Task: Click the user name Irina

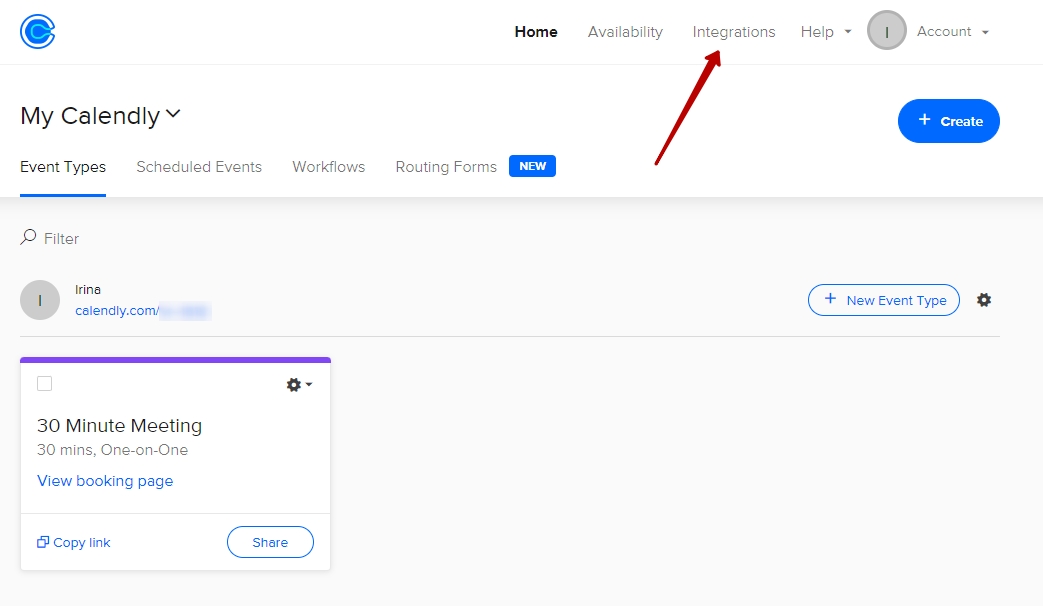Action: tap(88, 289)
